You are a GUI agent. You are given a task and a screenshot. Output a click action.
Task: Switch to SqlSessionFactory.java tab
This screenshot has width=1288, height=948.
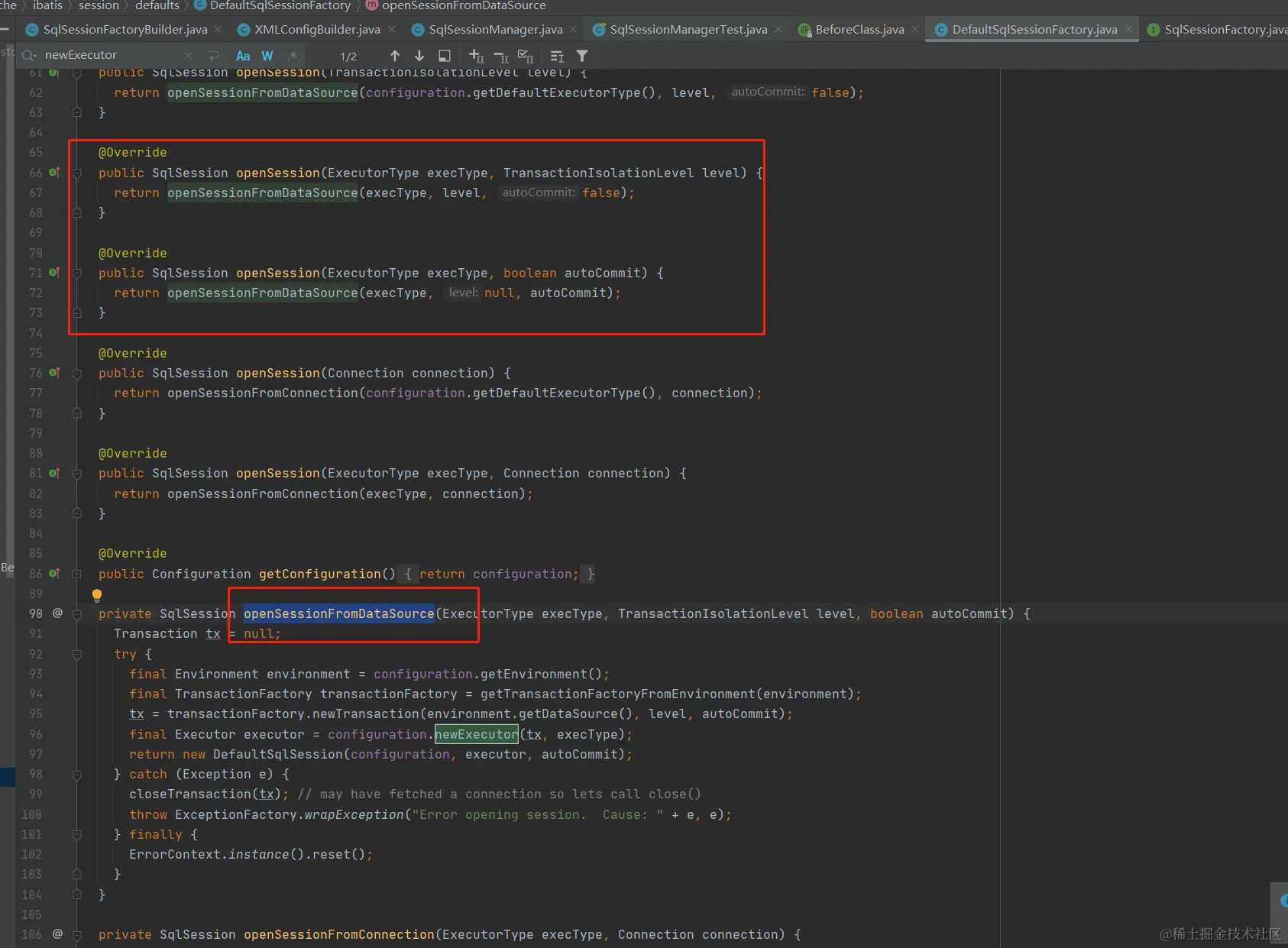point(1218,30)
